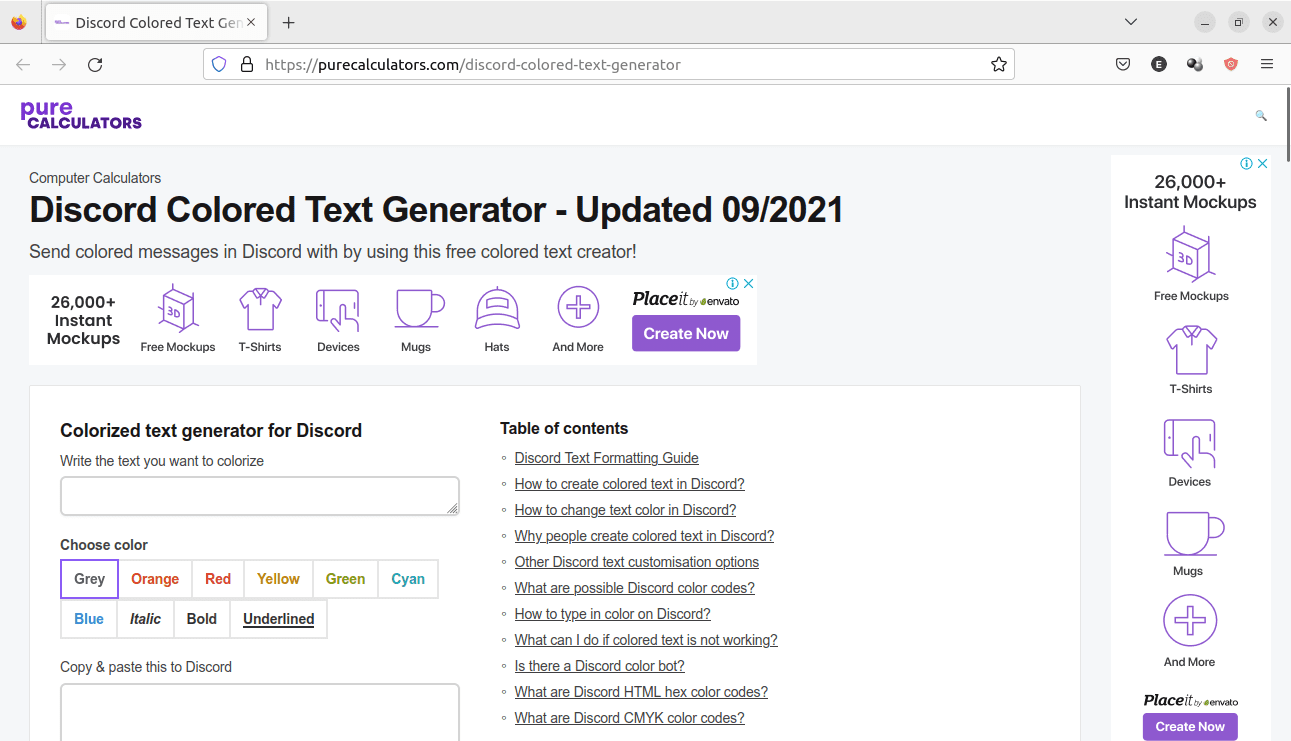Click the sidebar ad Devices icon
This screenshot has width=1291, height=741.
click(1190, 443)
